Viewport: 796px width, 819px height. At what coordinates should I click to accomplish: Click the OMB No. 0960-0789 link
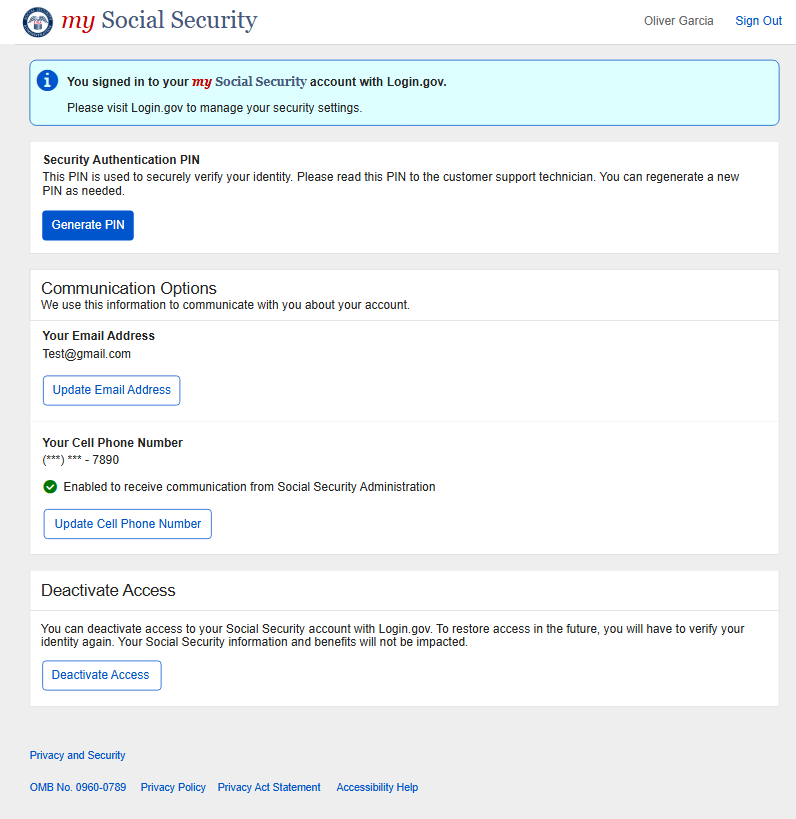click(x=78, y=787)
